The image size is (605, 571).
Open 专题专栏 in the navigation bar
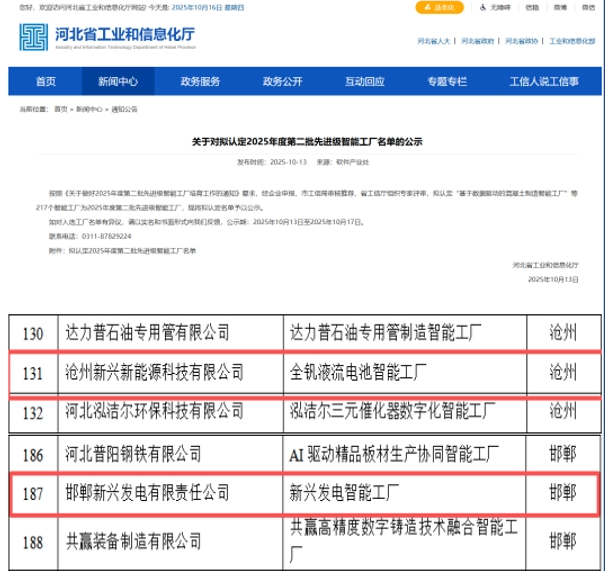click(446, 81)
